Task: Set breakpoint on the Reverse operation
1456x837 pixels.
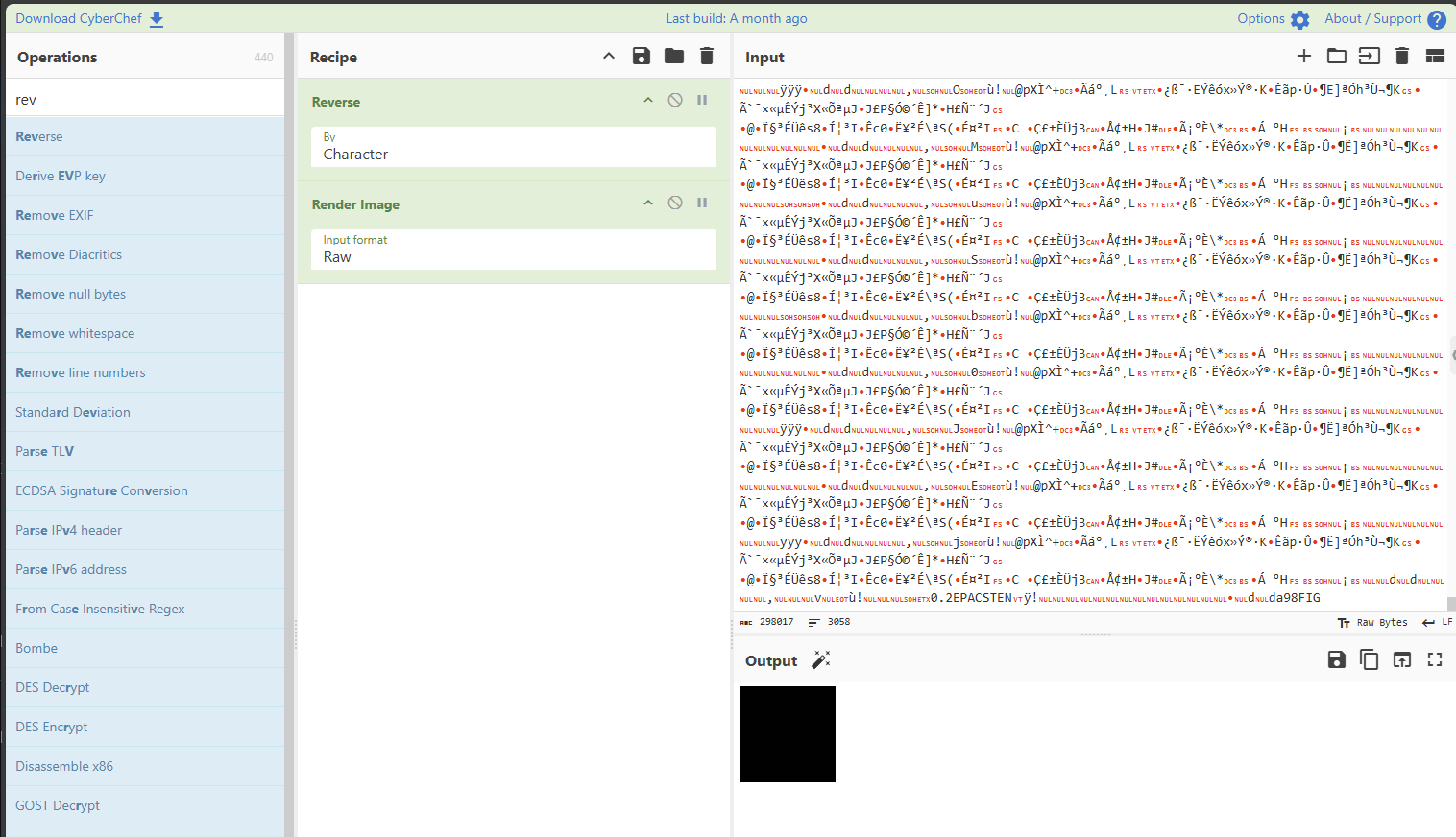Action: pos(702,101)
